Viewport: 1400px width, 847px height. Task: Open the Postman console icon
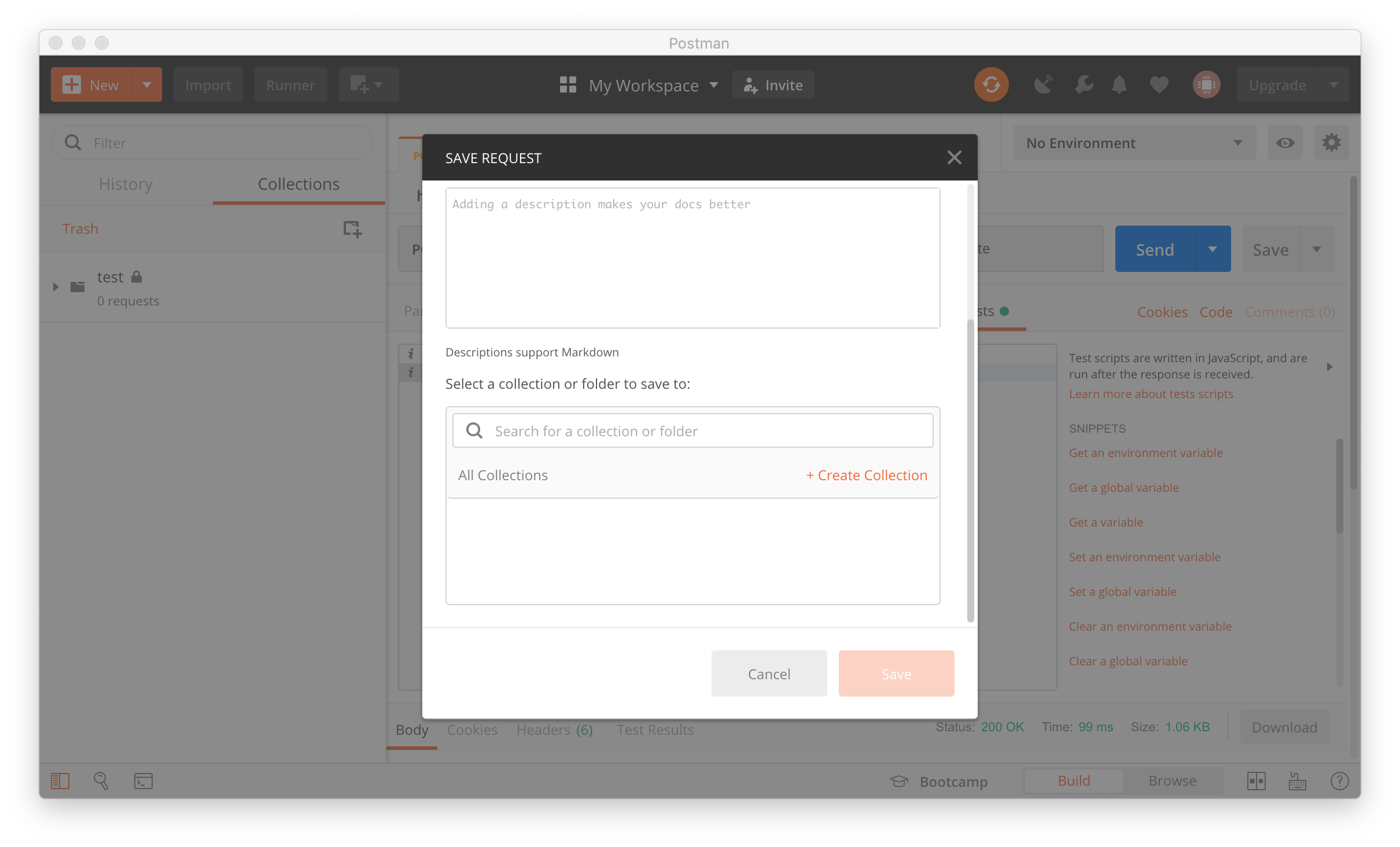(x=143, y=781)
